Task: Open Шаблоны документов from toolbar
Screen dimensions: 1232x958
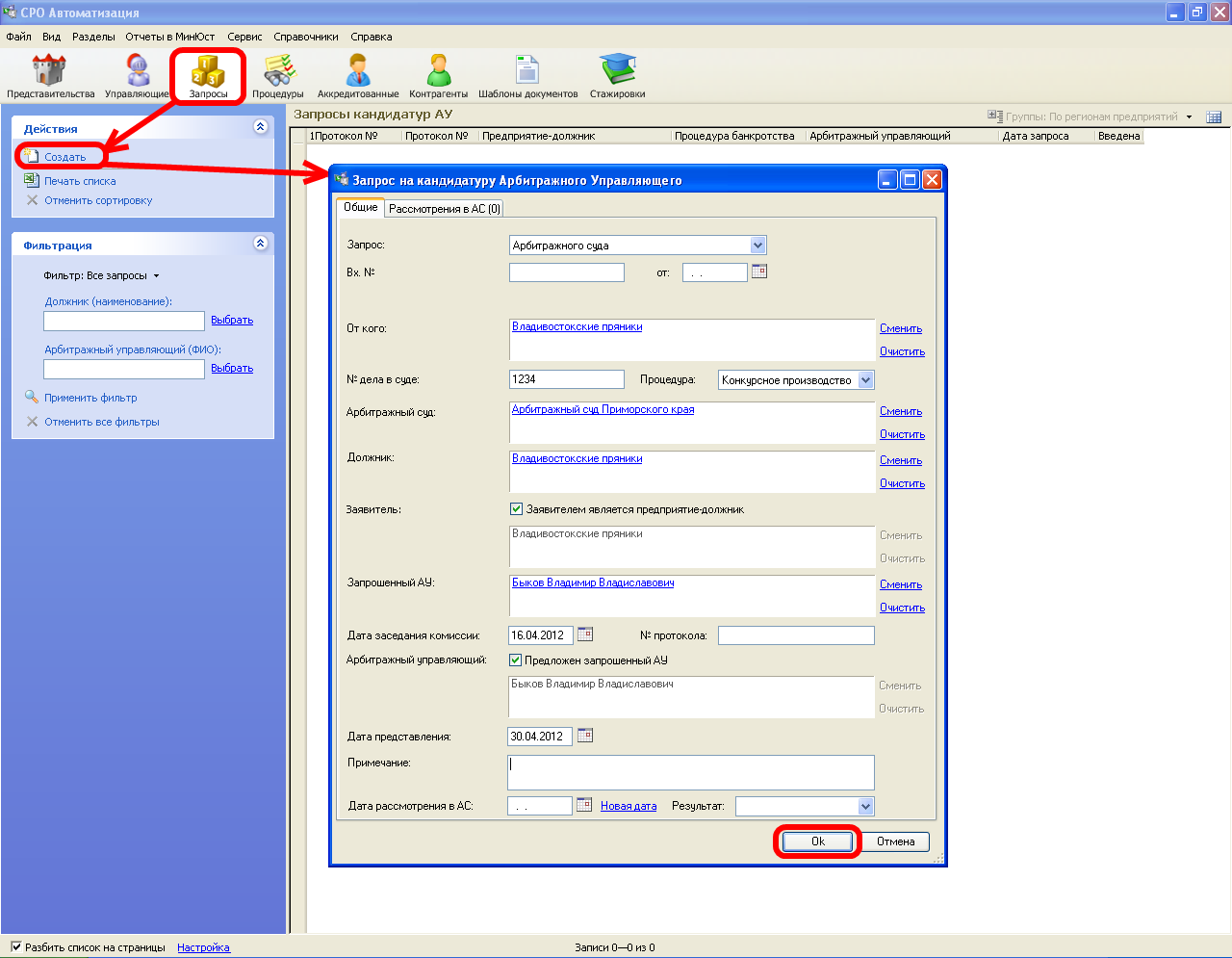Action: (527, 75)
